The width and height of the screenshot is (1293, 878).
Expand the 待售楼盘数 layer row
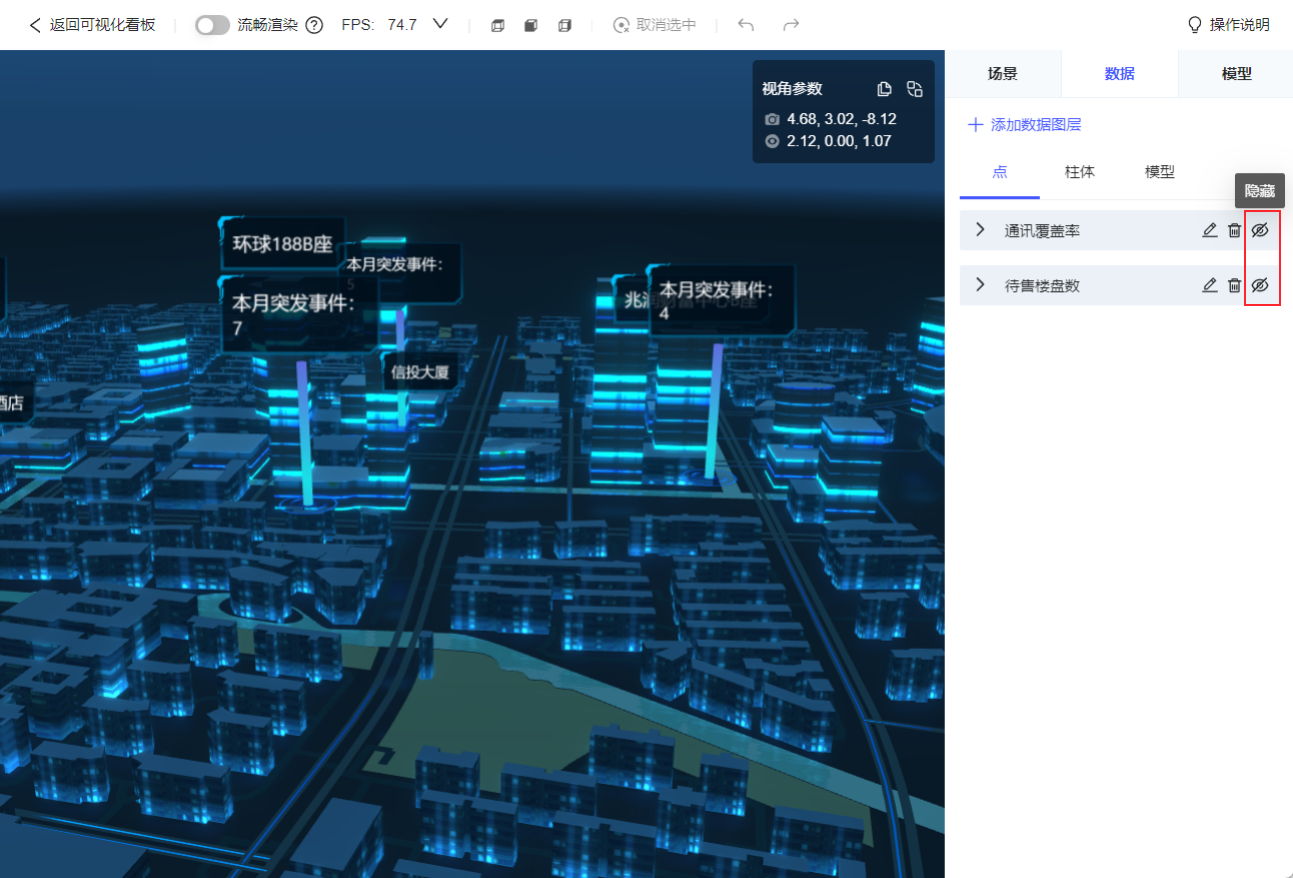coord(980,285)
